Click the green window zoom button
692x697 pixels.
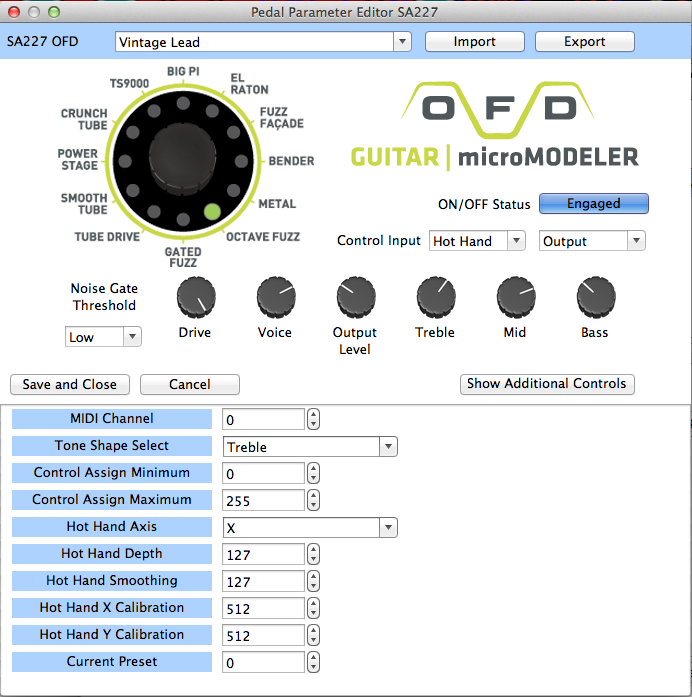(54, 12)
